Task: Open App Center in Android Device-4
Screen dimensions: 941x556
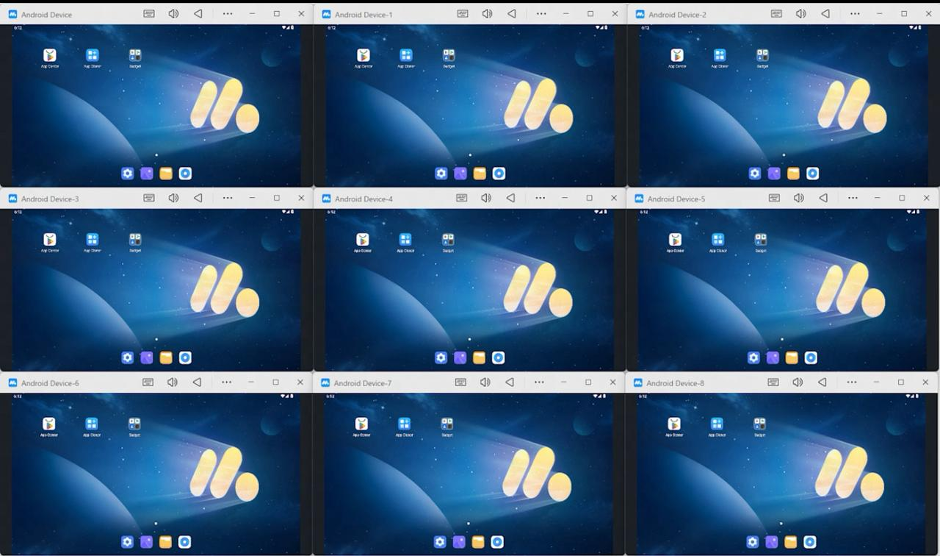Action: (362, 240)
